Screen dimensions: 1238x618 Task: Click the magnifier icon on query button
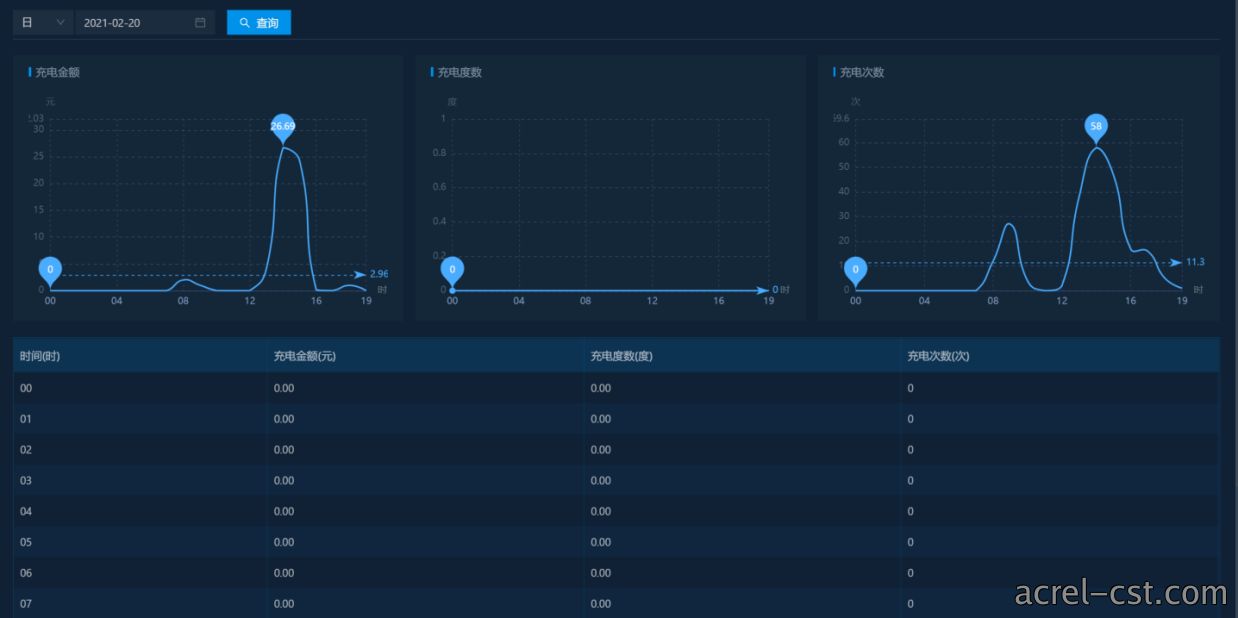[245, 22]
